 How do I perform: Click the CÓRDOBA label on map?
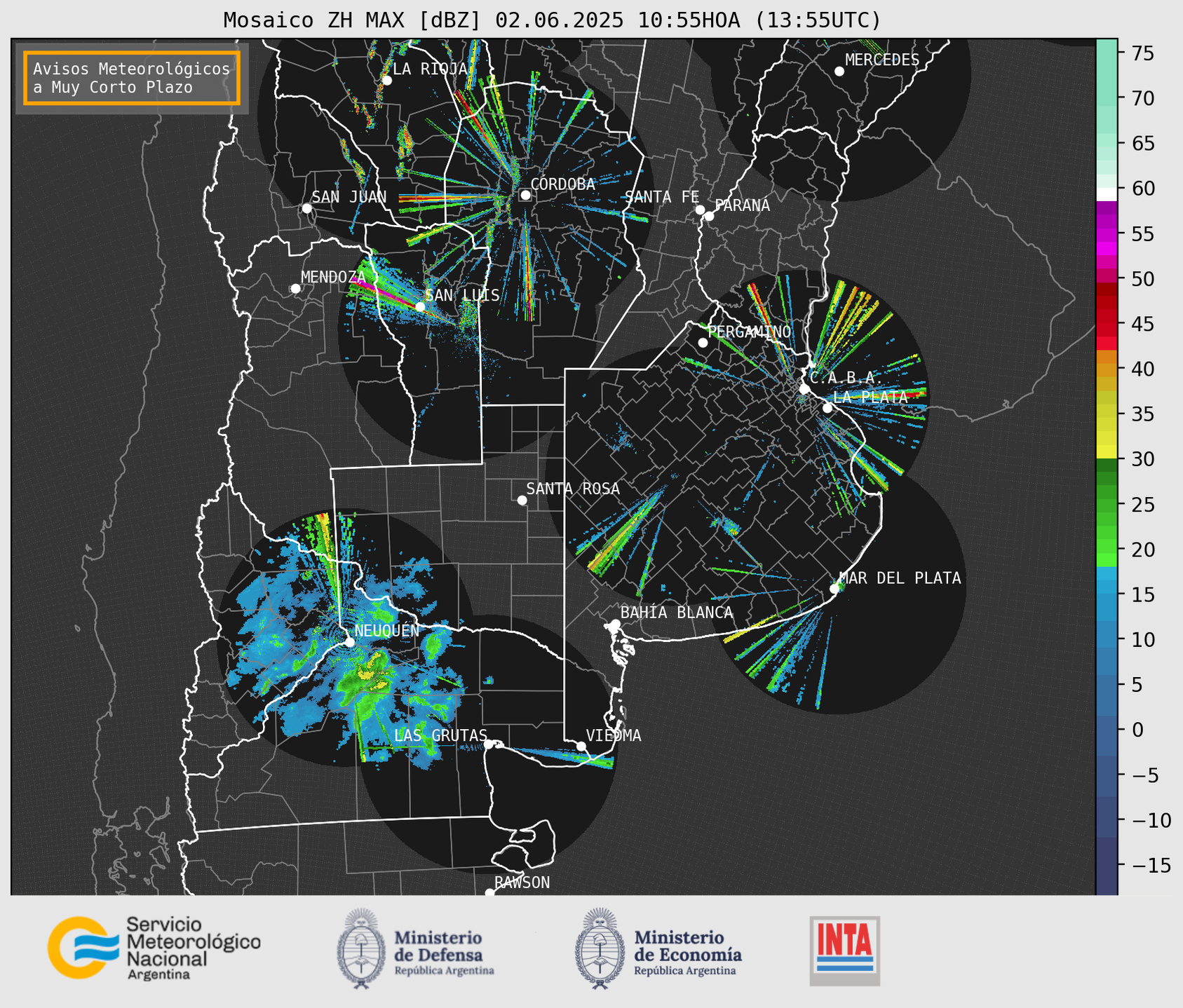[x=562, y=184]
